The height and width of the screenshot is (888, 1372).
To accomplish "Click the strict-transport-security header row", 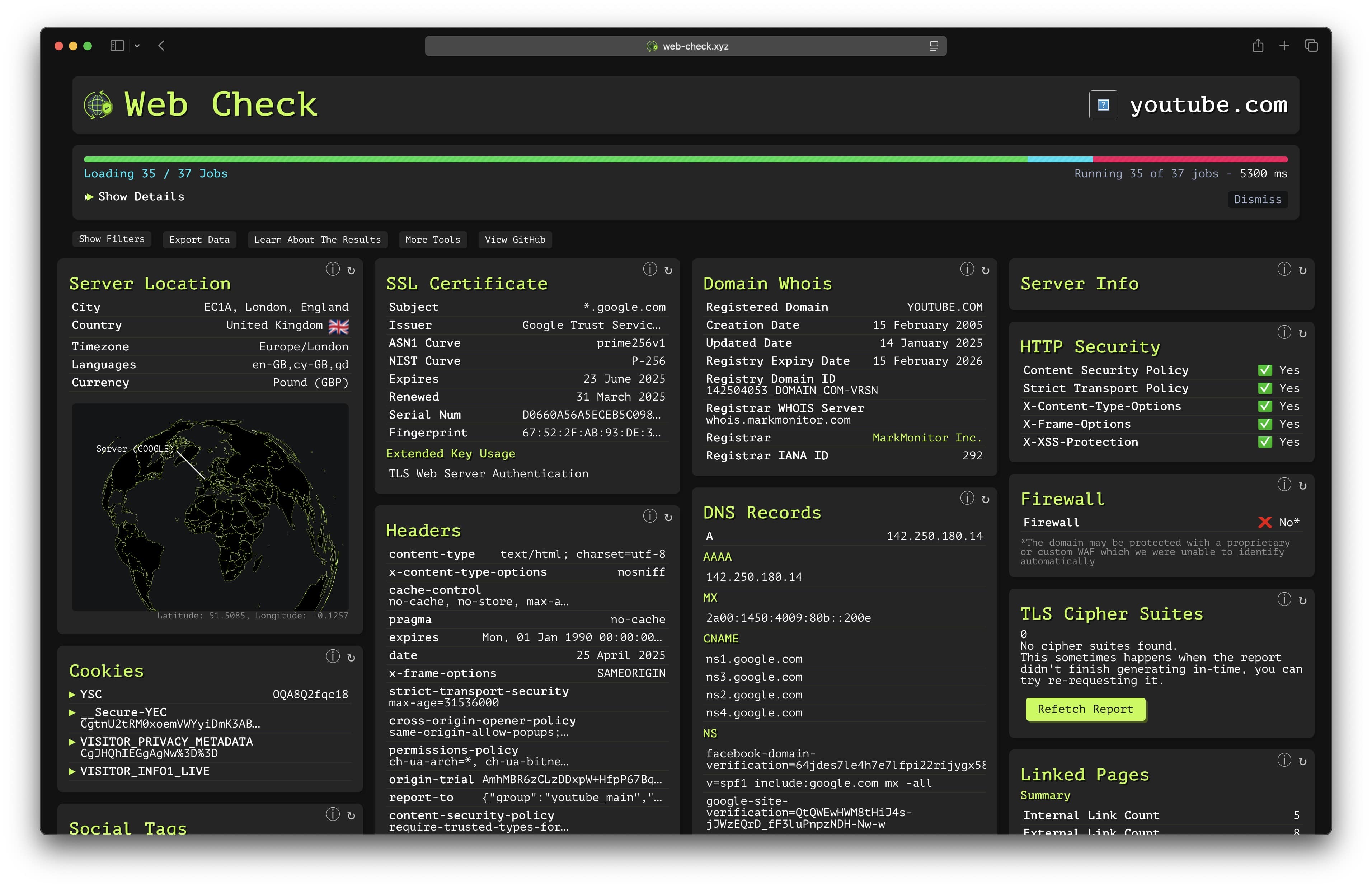I will pyautogui.click(x=527, y=697).
